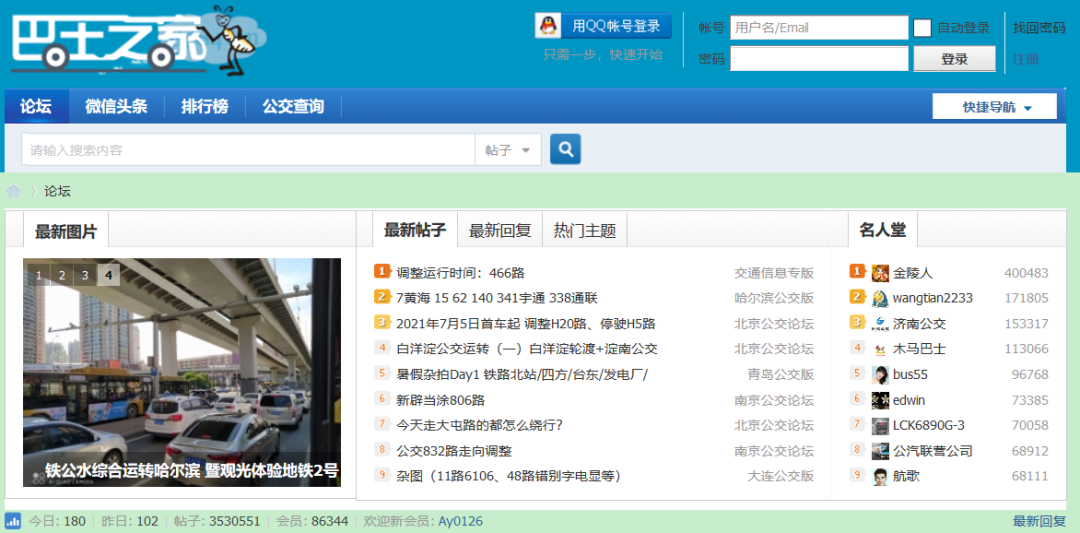Open the 哈尔滨公交版 forum link
Screen dimensions: 1080x533
click(774, 298)
